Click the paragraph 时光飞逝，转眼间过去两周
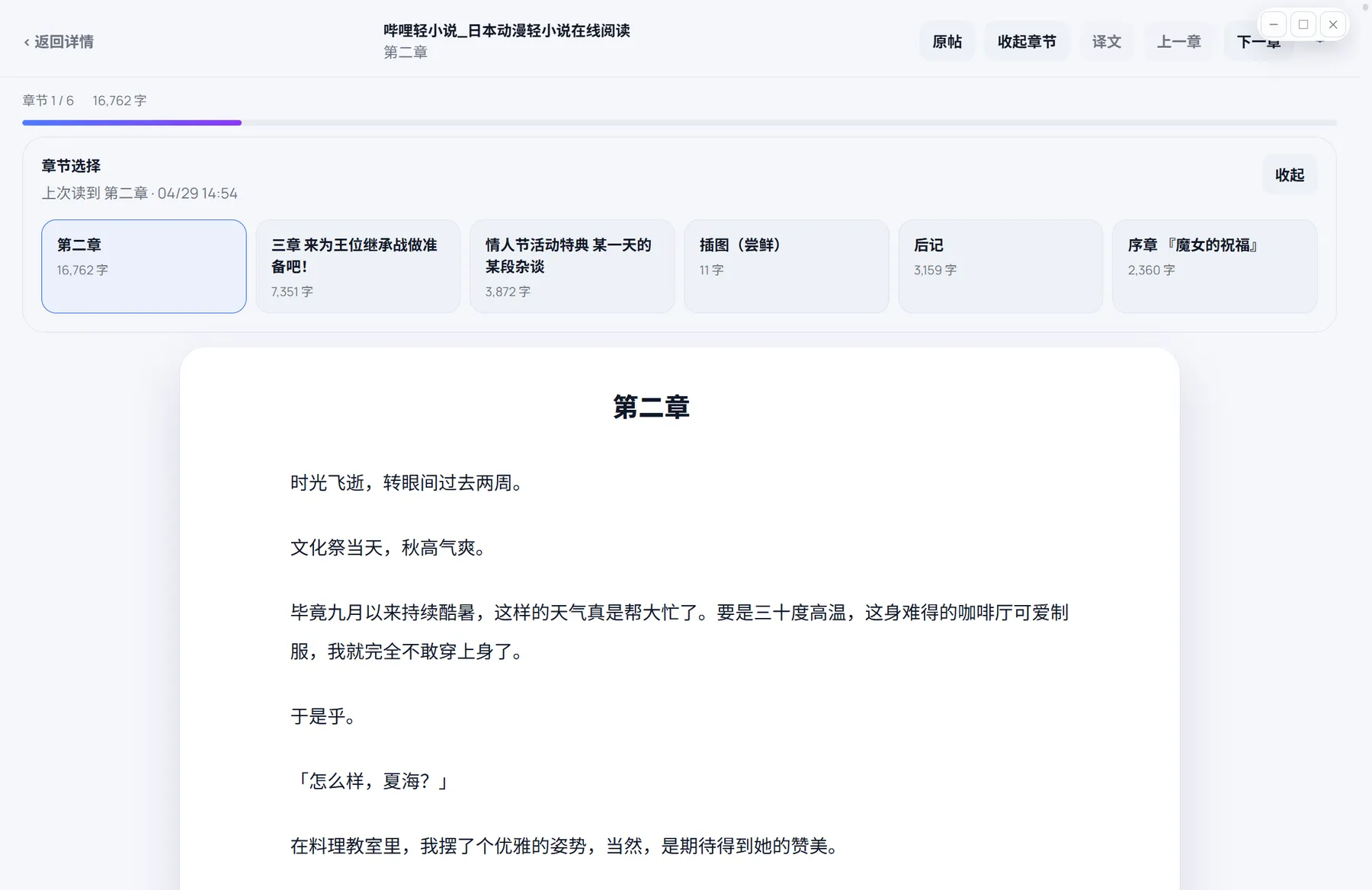 coord(408,483)
